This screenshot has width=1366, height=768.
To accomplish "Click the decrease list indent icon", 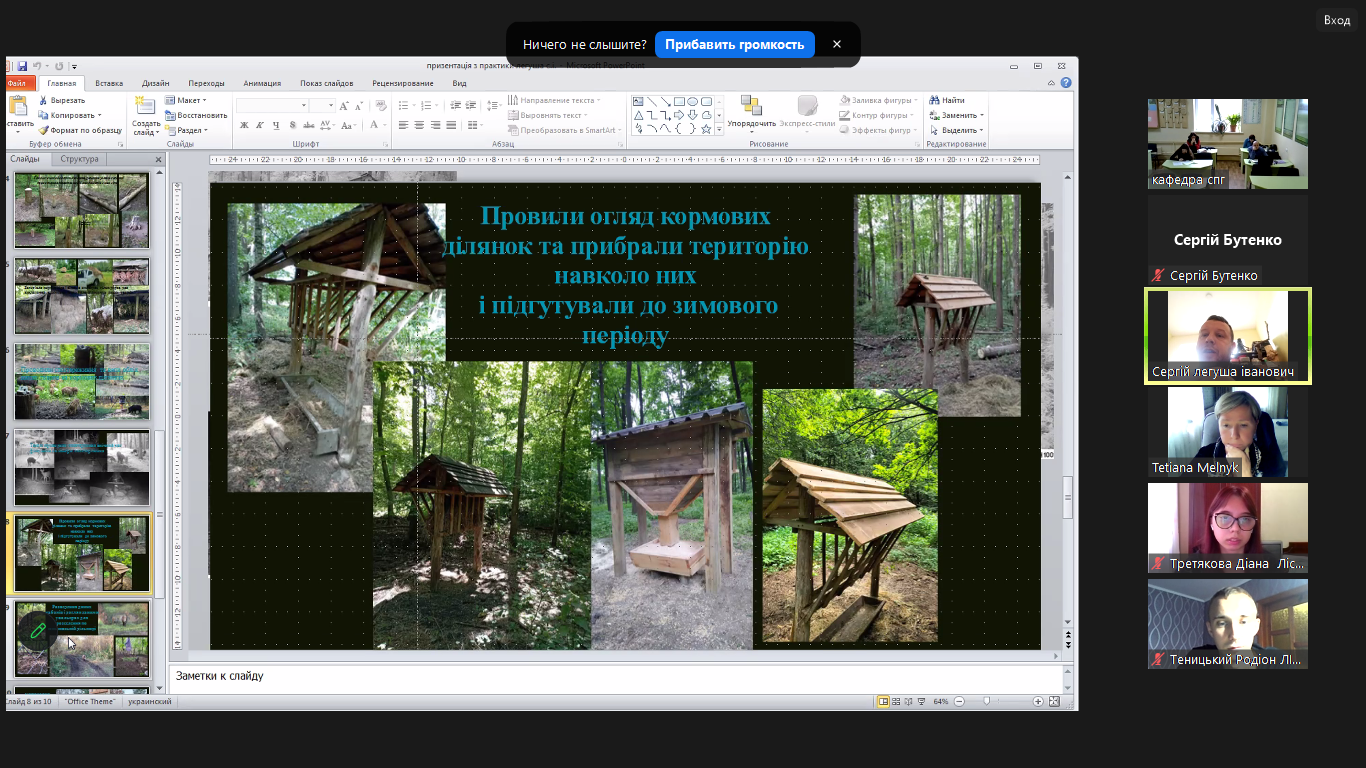I will pyautogui.click(x=458, y=105).
